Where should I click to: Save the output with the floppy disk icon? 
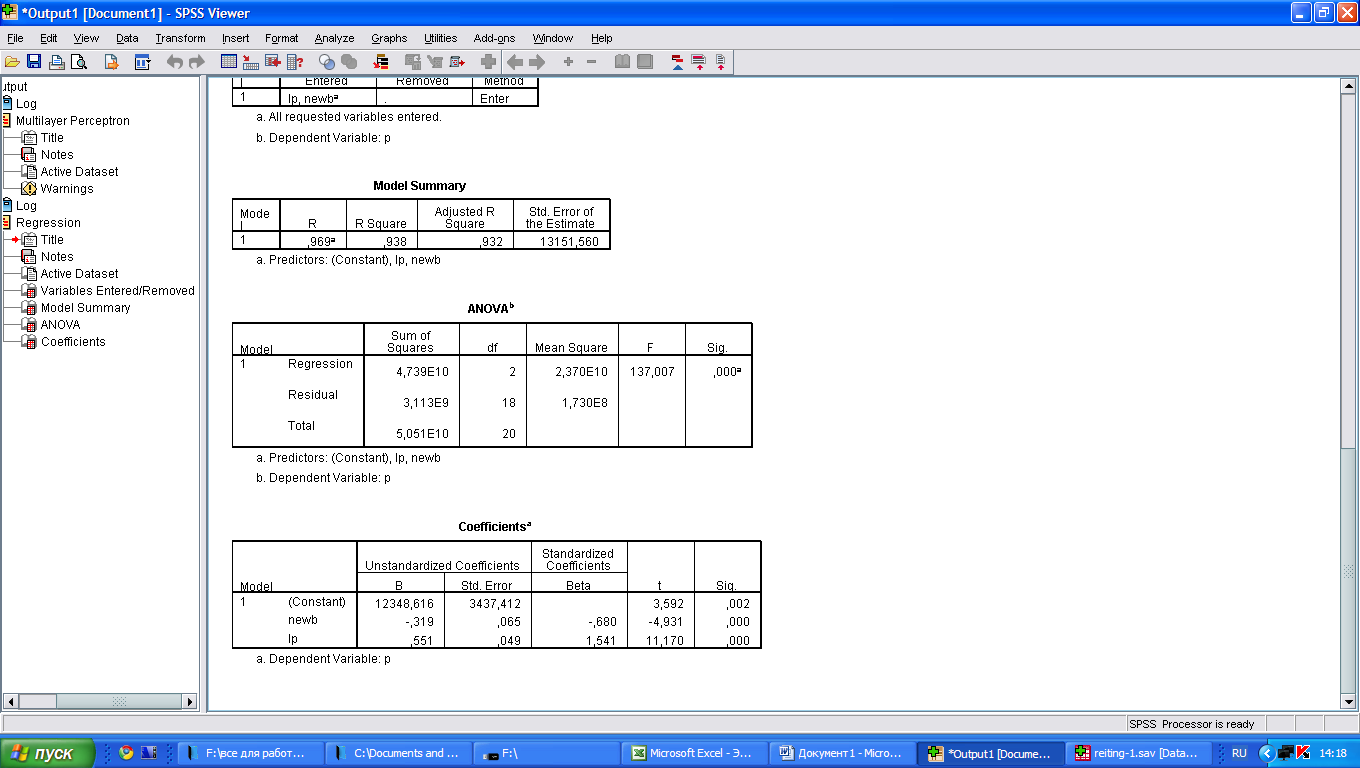pos(34,62)
